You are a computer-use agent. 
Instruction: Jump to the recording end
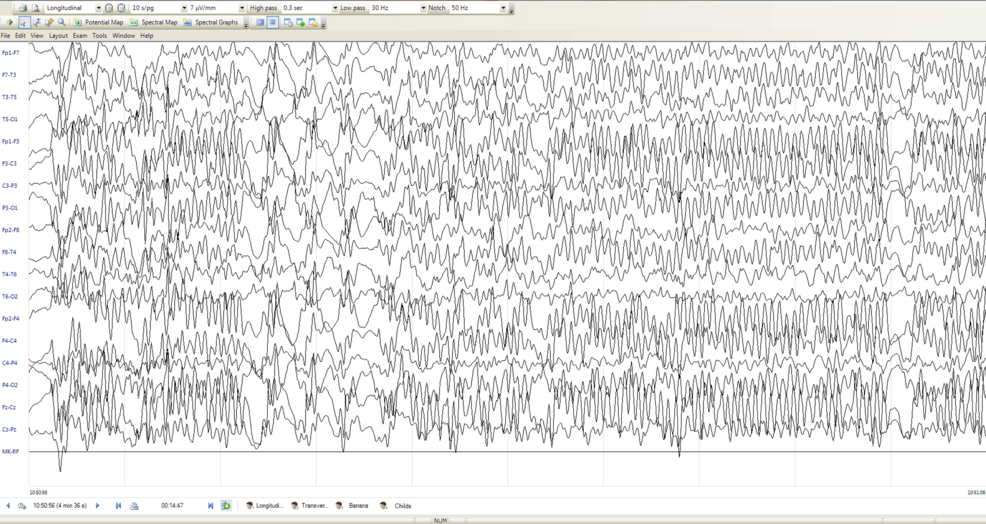pos(210,506)
